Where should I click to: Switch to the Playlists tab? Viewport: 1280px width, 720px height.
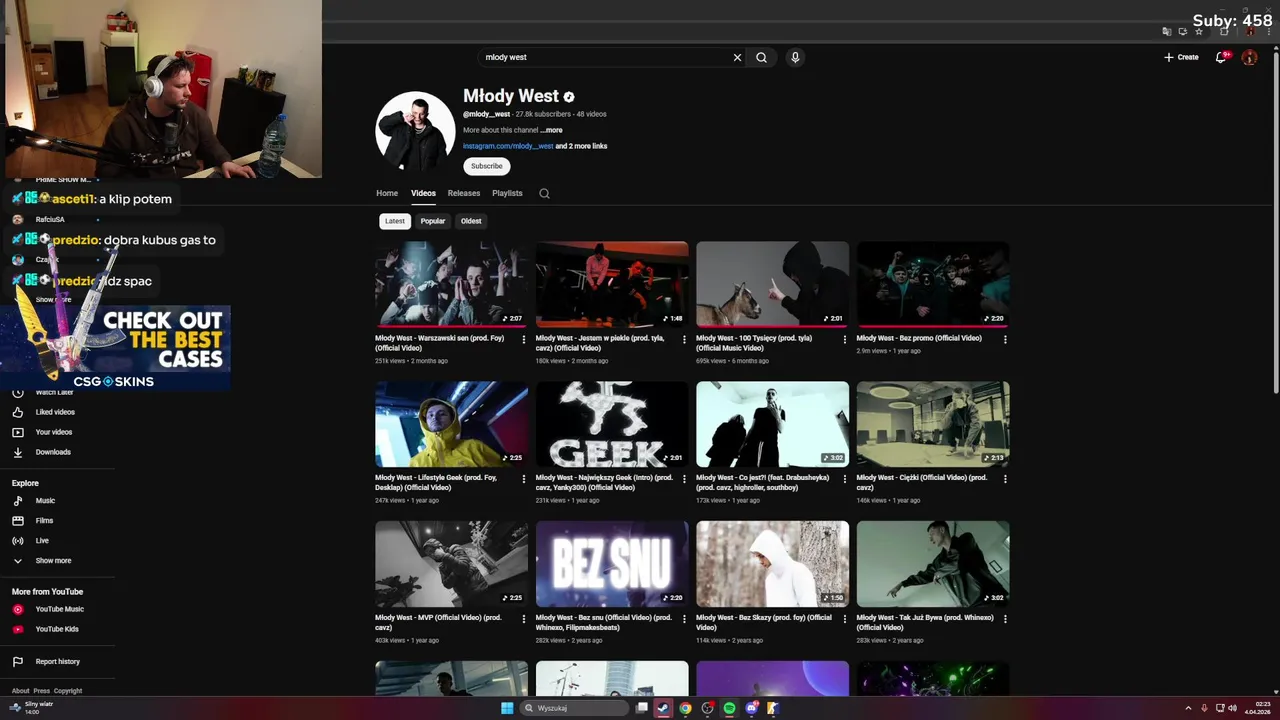(507, 193)
